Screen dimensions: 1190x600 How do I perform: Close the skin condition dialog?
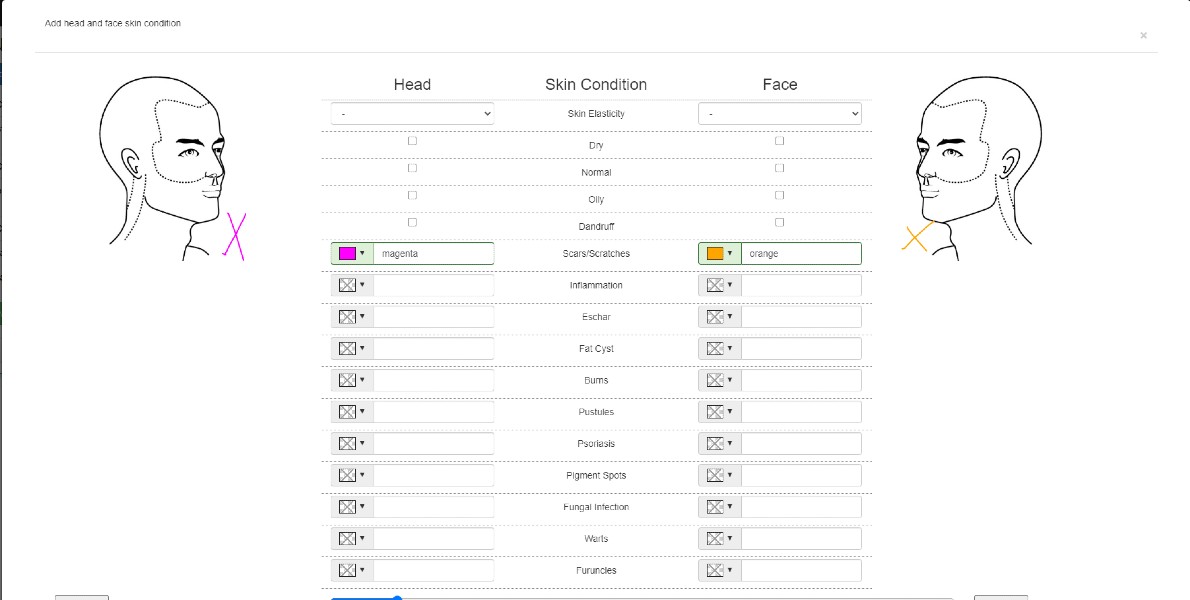(1143, 35)
